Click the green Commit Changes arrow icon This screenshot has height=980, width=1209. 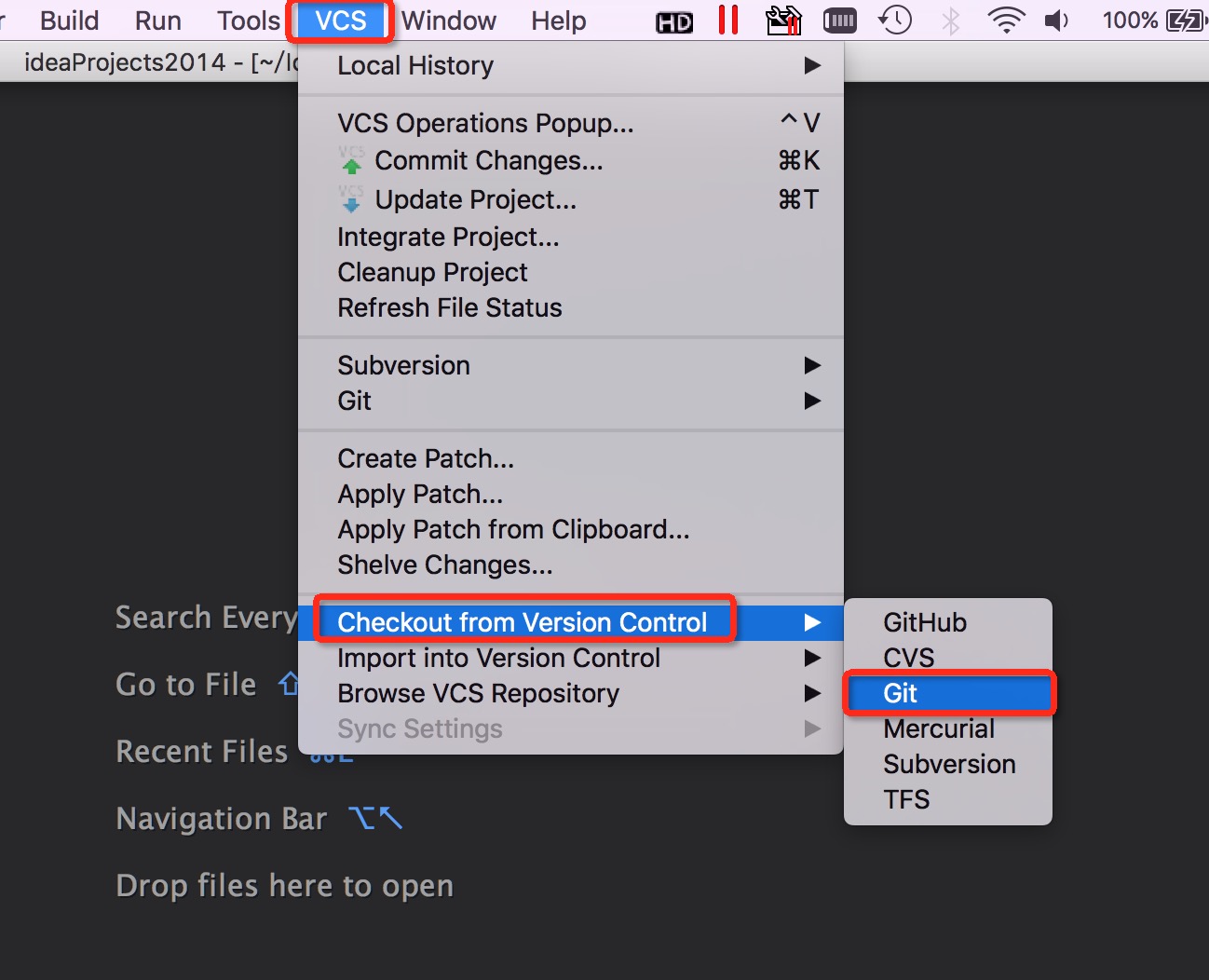(351, 160)
